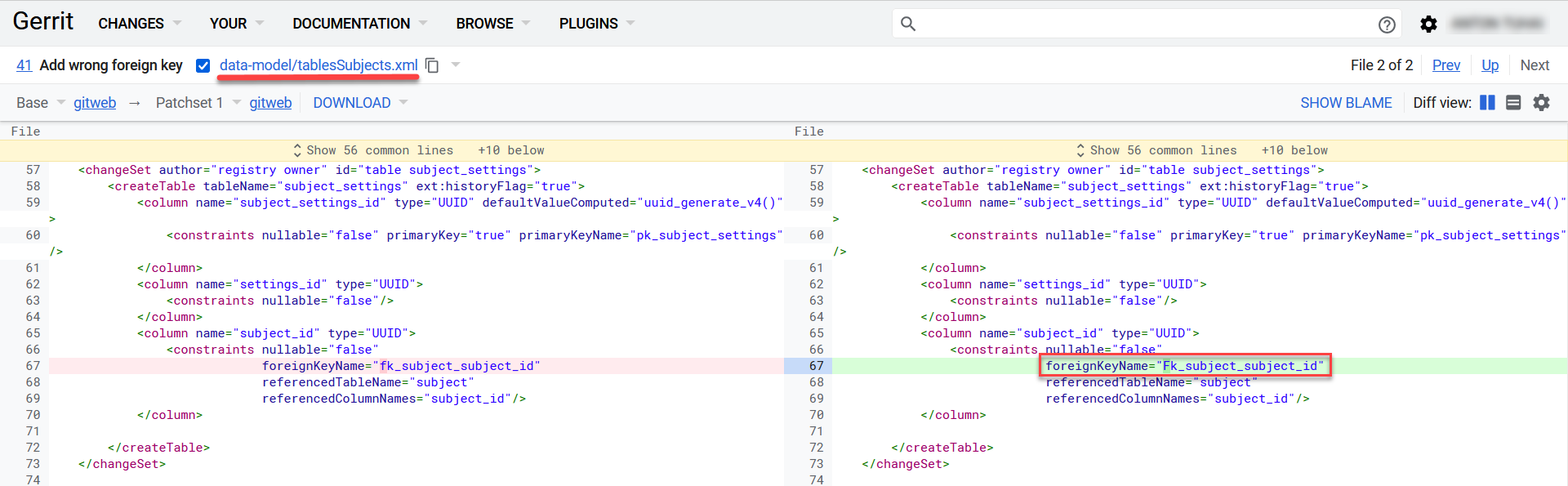The image size is (1568, 486).
Task: Go to the Prev file
Action: click(x=1446, y=65)
